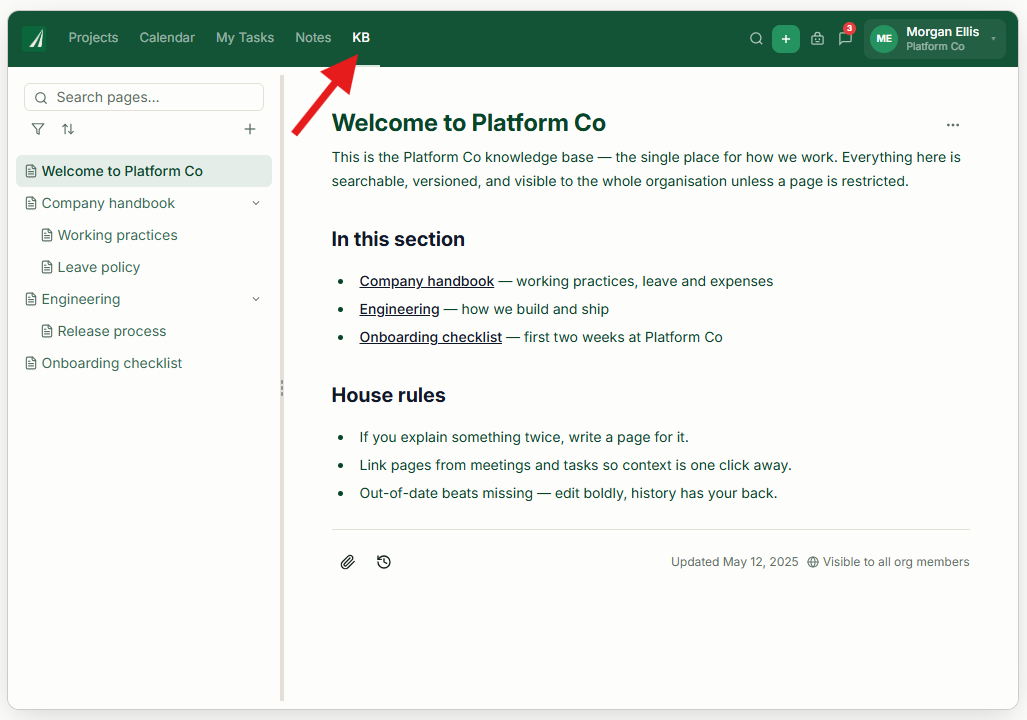Viewport: 1027px width, 720px height.
Task: Focus the Search pages field
Action: click(x=143, y=97)
